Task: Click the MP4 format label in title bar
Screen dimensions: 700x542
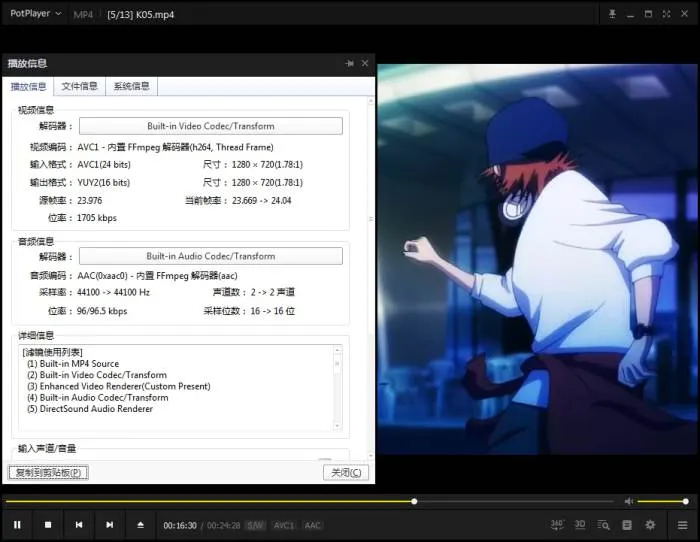Action: (x=83, y=14)
